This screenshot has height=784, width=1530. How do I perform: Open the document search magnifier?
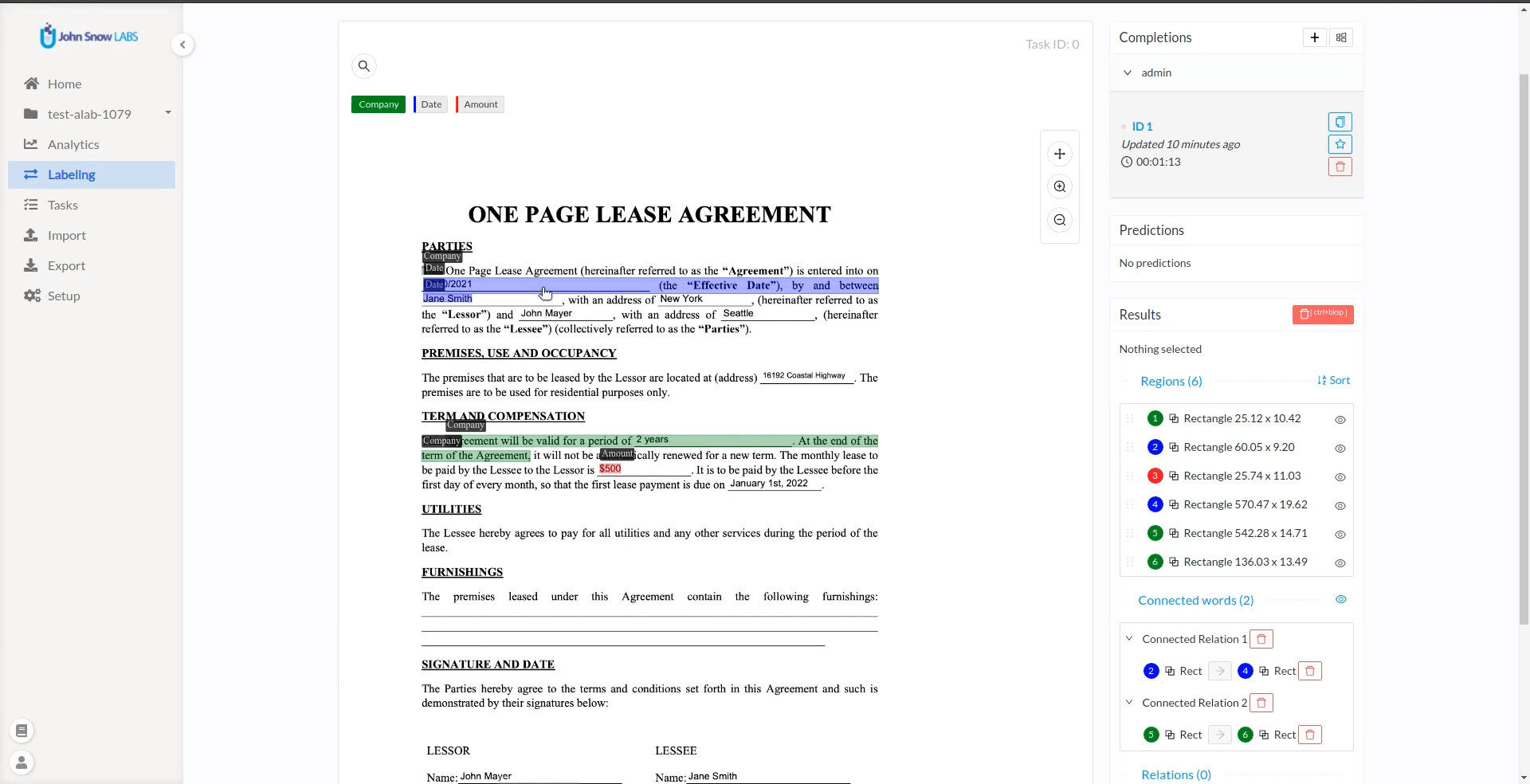pyautogui.click(x=364, y=66)
